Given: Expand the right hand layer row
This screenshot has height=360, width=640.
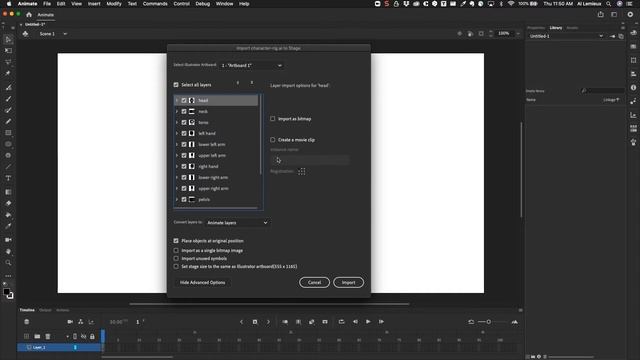Looking at the screenshot, I should pyautogui.click(x=177, y=167).
